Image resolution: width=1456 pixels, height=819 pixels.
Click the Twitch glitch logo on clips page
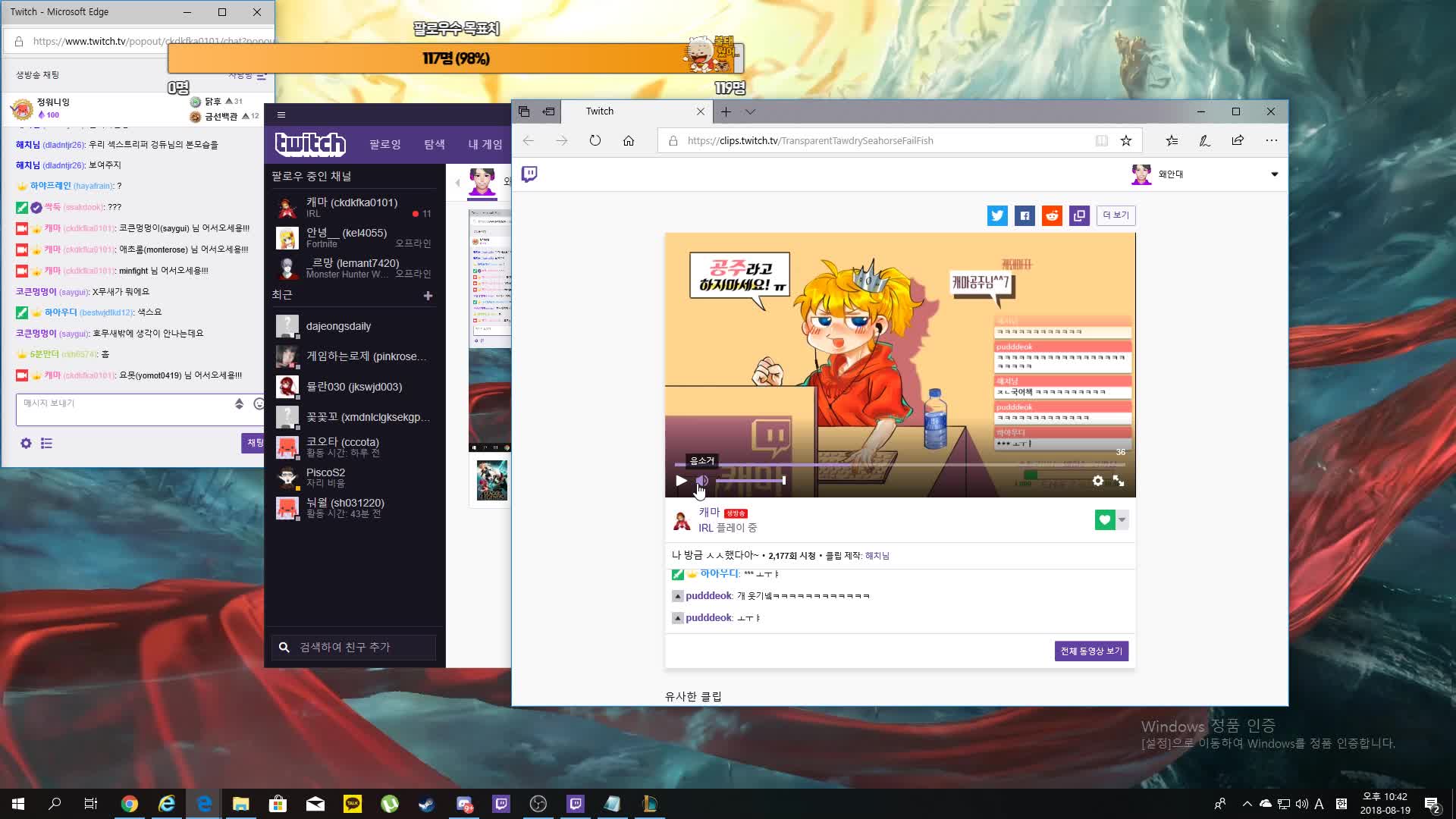529,174
